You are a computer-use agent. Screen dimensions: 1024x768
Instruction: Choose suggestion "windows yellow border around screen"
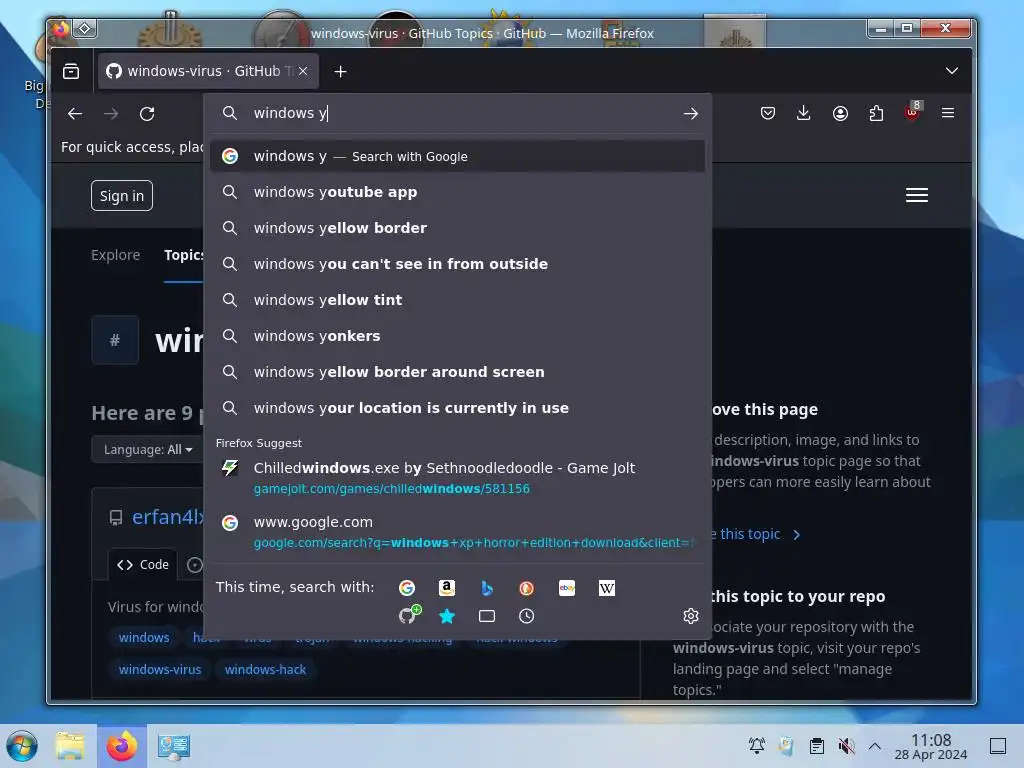(457, 372)
